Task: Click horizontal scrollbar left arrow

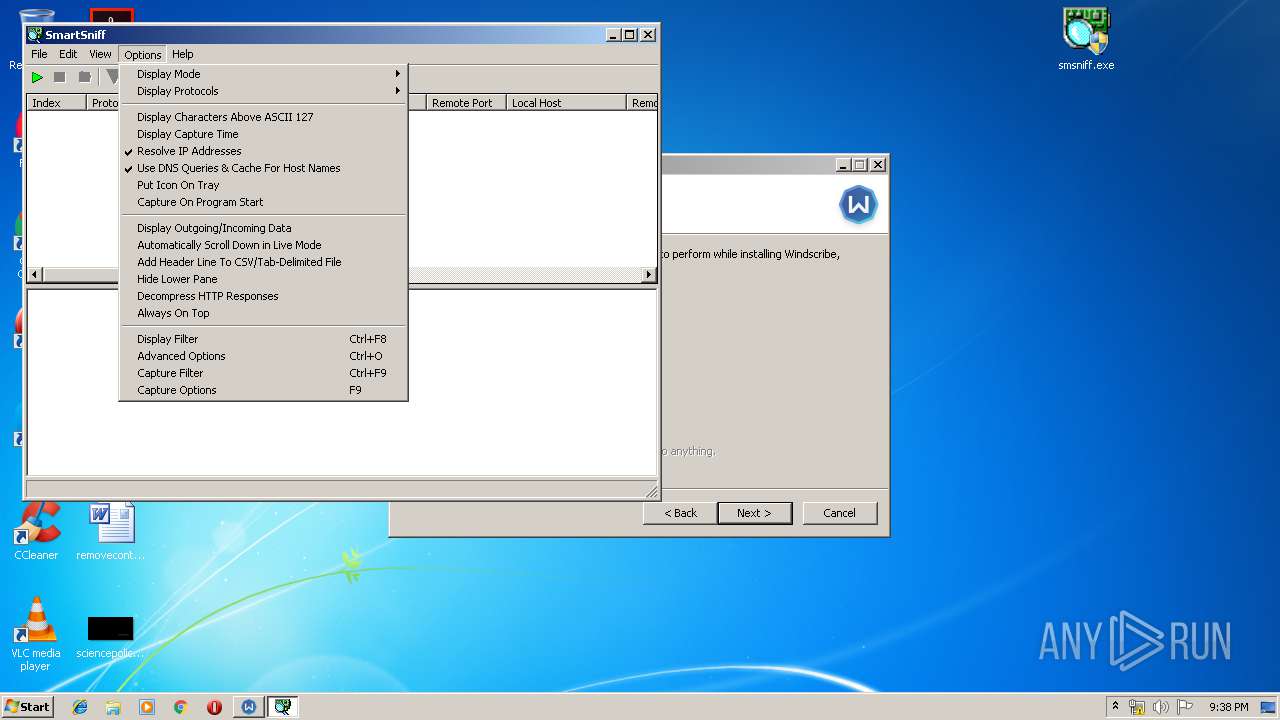Action: pos(35,274)
